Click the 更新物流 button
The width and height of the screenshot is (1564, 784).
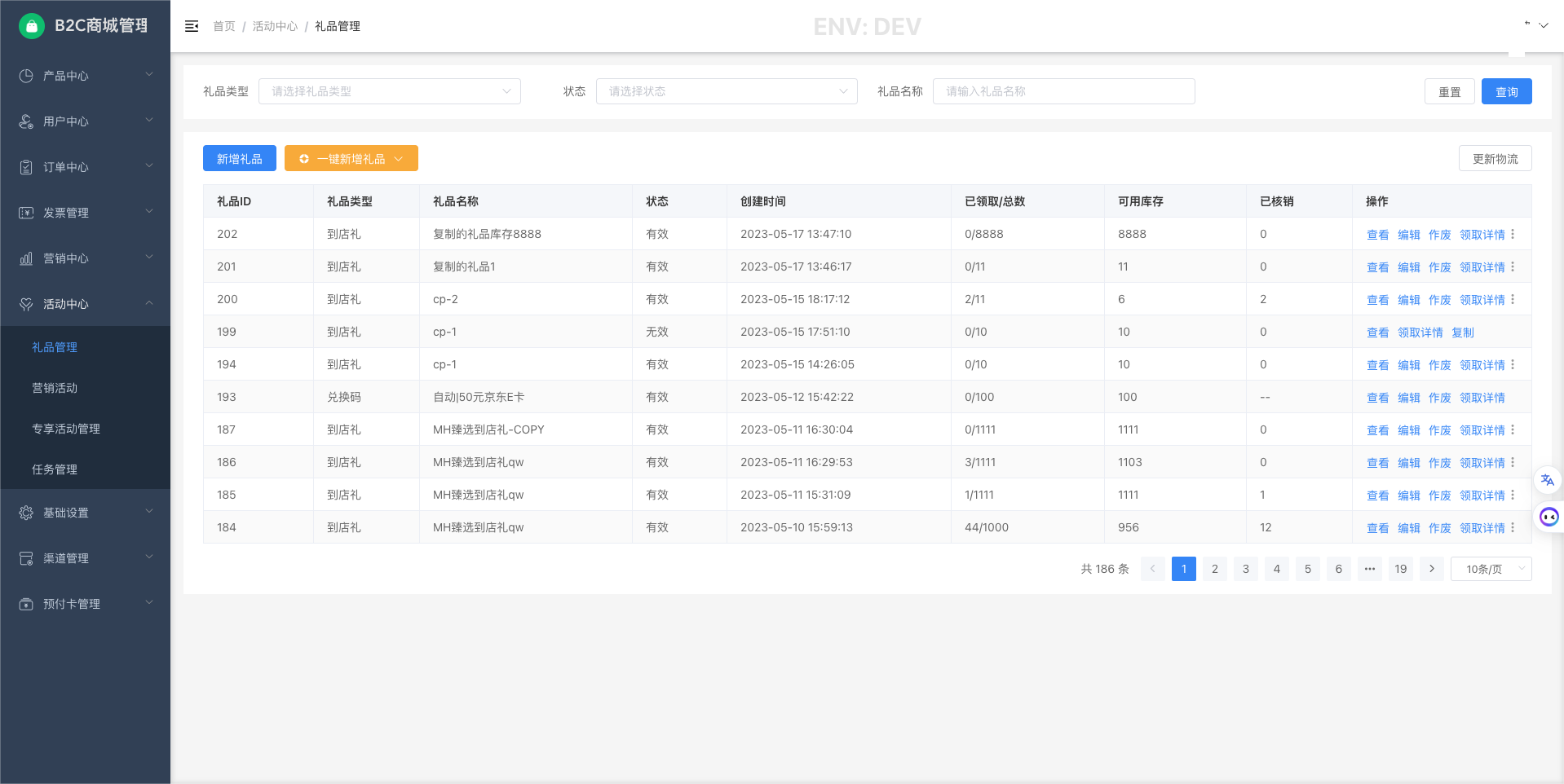pos(1496,158)
